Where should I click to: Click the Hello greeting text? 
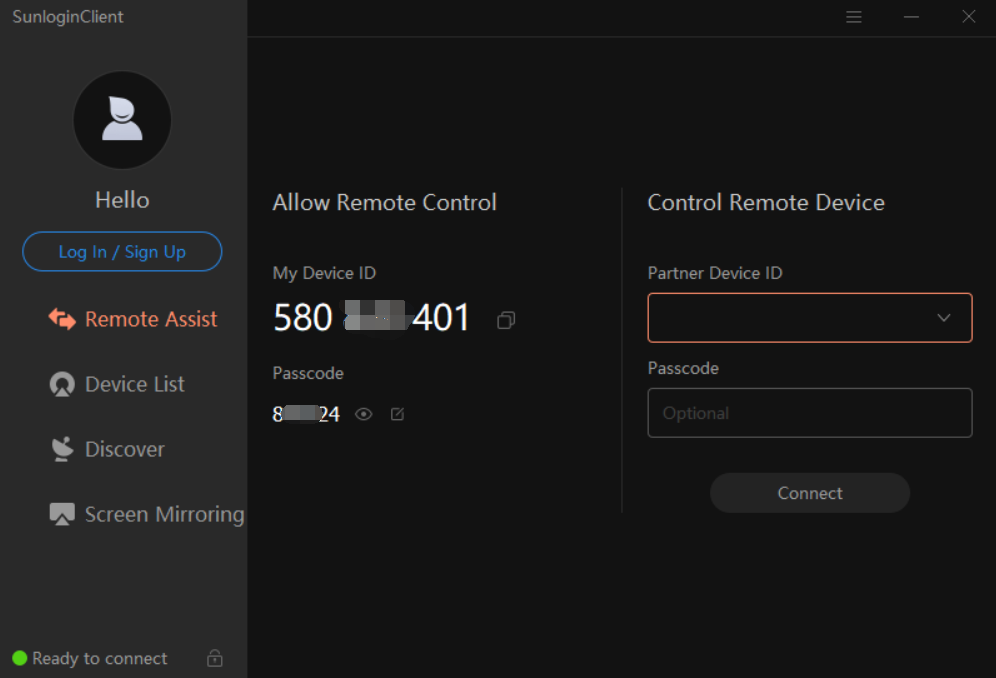tap(122, 200)
